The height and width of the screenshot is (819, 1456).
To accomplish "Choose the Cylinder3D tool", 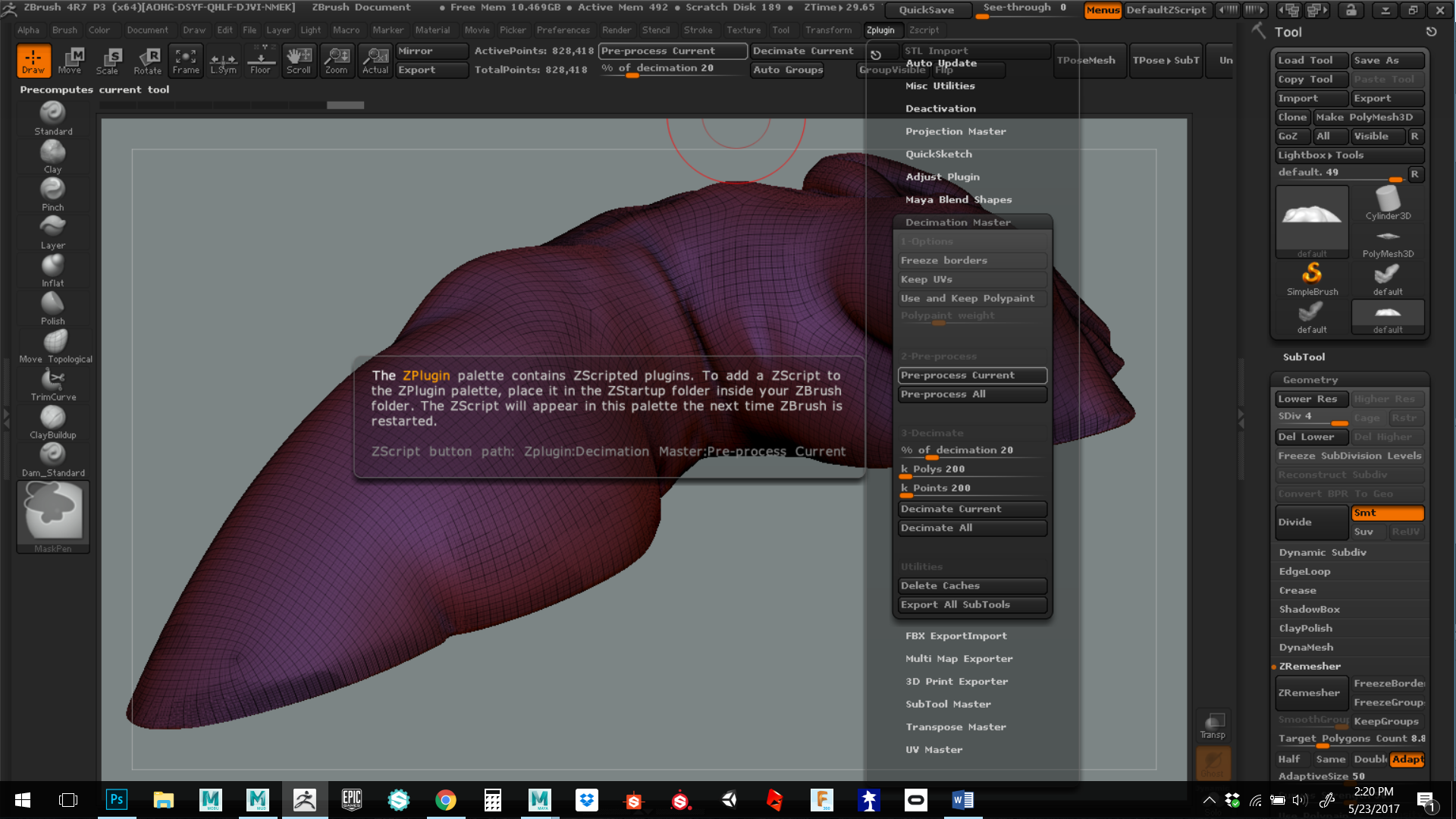I will (1388, 203).
